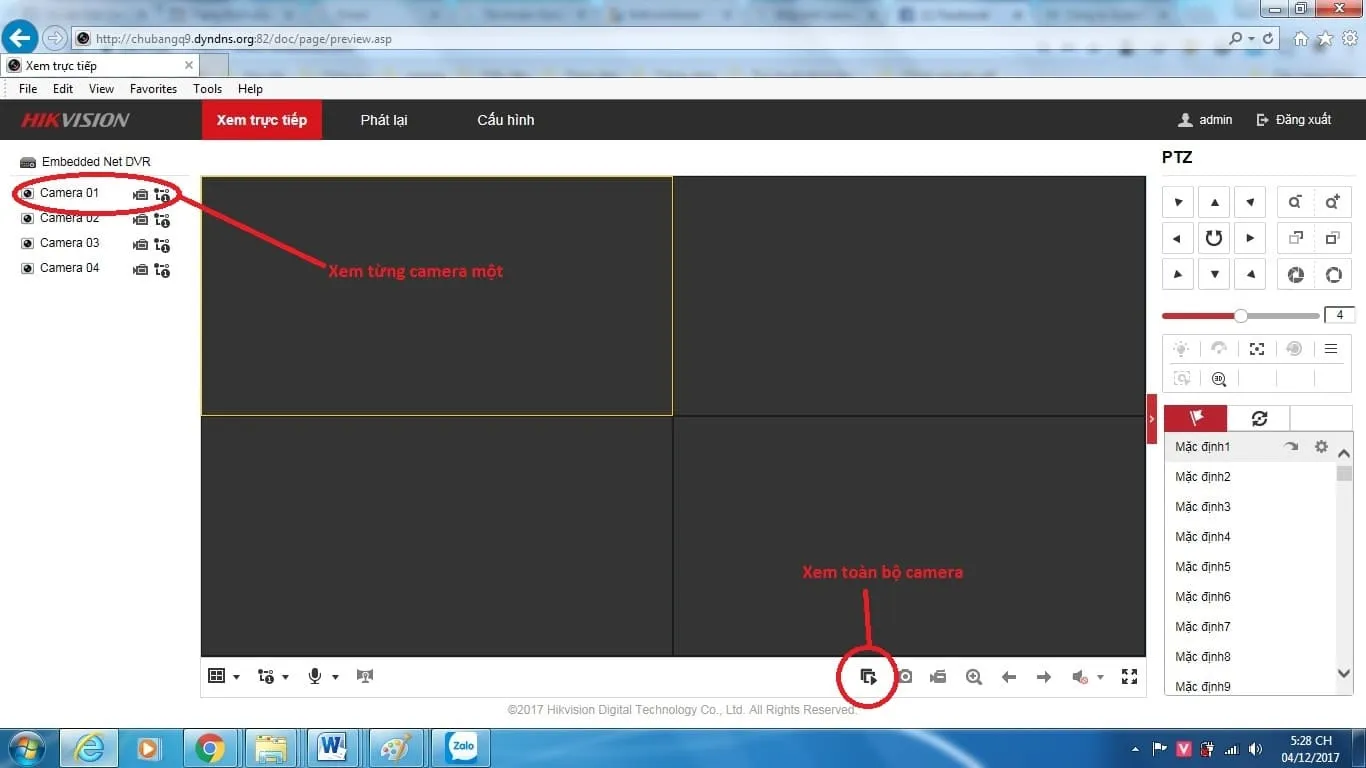Zoom in using the PTZ zoom+ control

click(1333, 202)
